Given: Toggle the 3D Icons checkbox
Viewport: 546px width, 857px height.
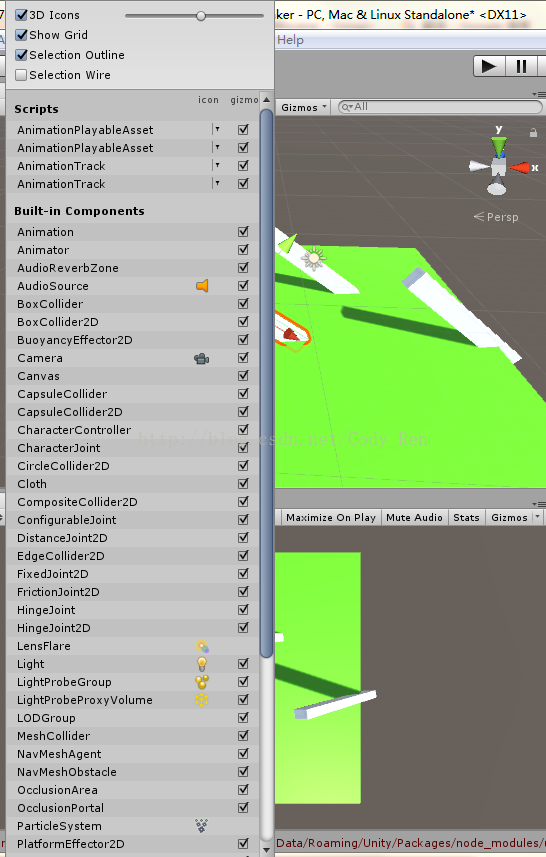Looking at the screenshot, I should coord(21,15).
